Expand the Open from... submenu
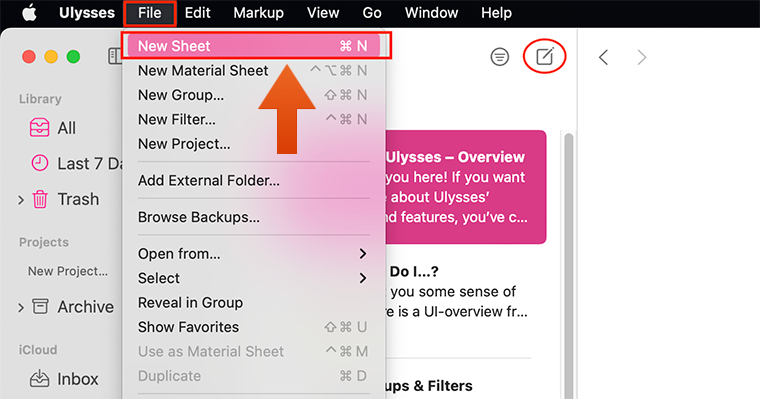The image size is (760, 399). 254,254
